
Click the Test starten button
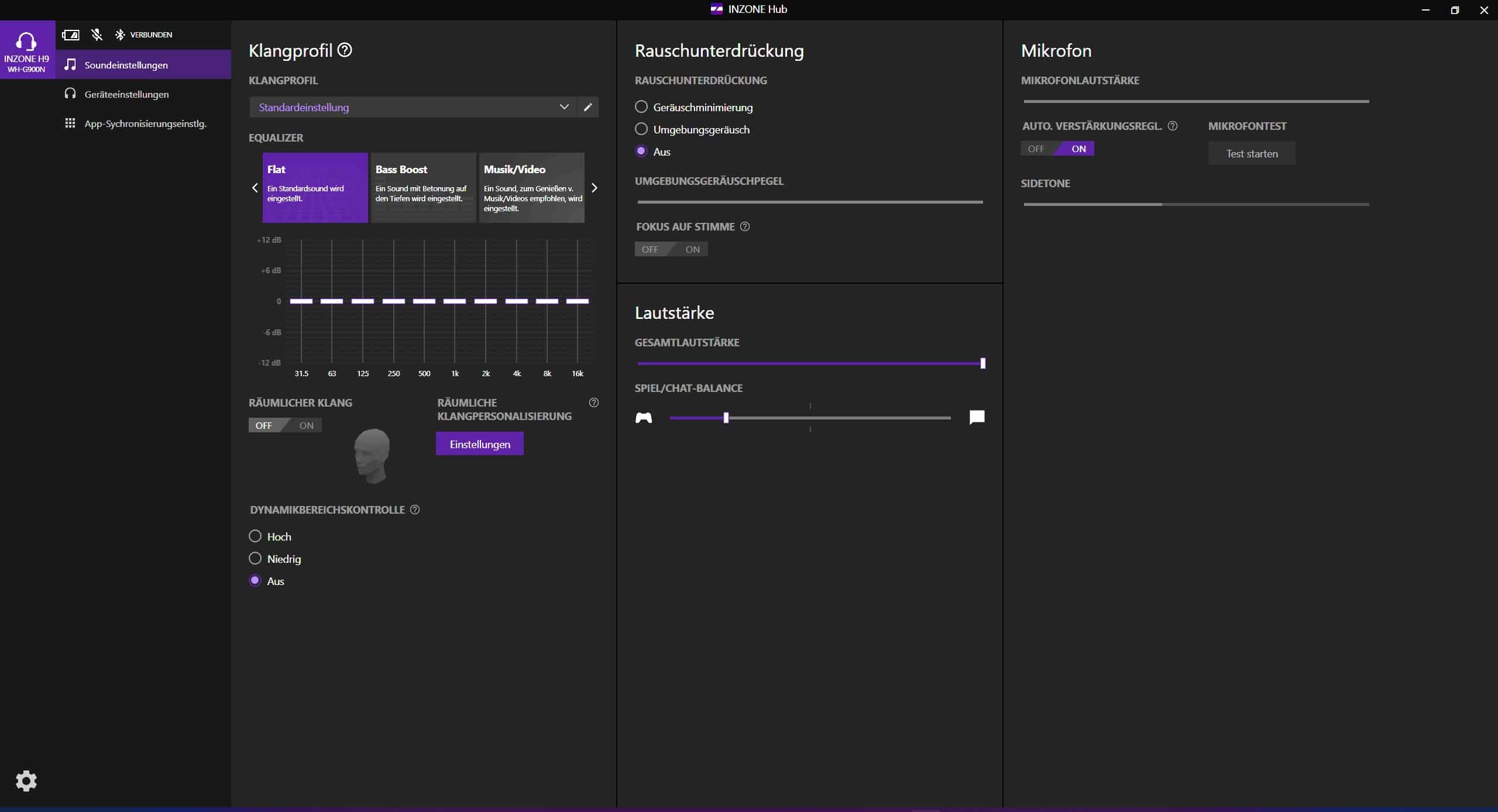point(1252,154)
